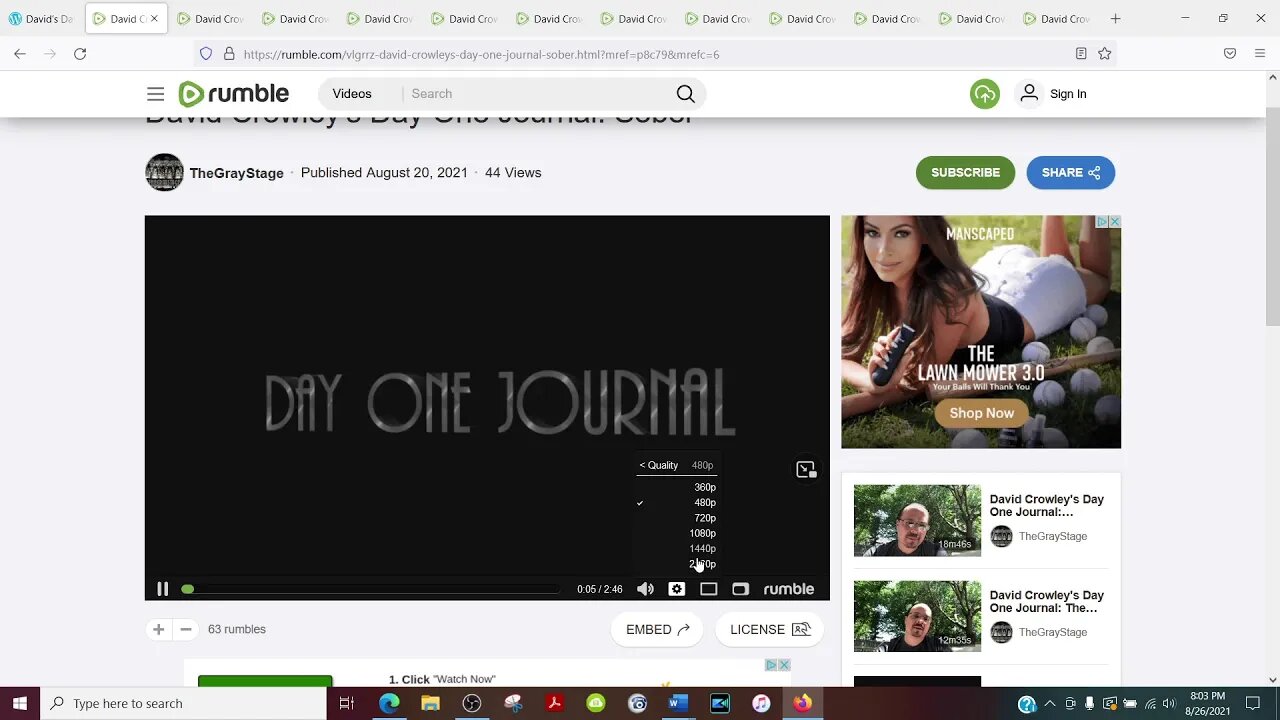Show hidden system tray icons
Screen dimensions: 1280x720
coord(1051,703)
